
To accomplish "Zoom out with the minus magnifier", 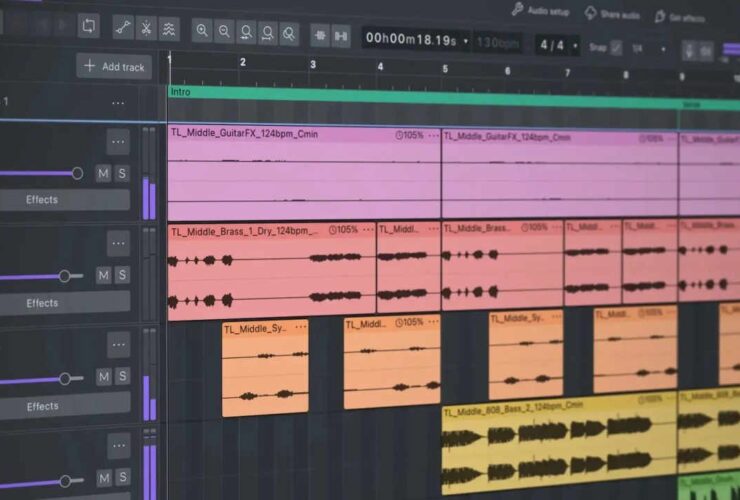I will tap(224, 32).
